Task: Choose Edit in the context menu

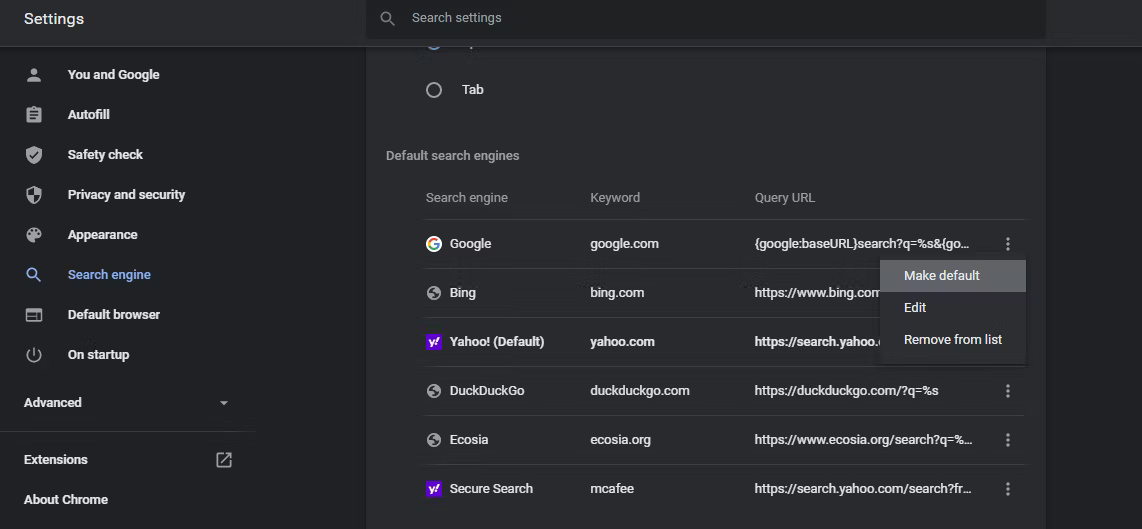Action: (x=915, y=308)
